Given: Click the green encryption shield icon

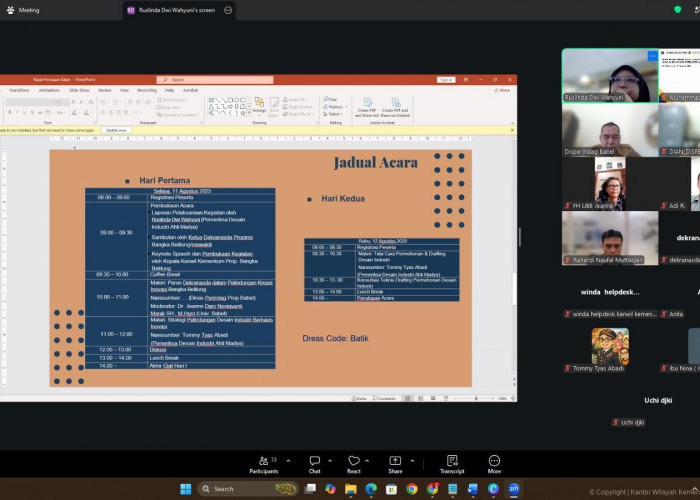Looking at the screenshot, I should pyautogui.click(x=677, y=9).
